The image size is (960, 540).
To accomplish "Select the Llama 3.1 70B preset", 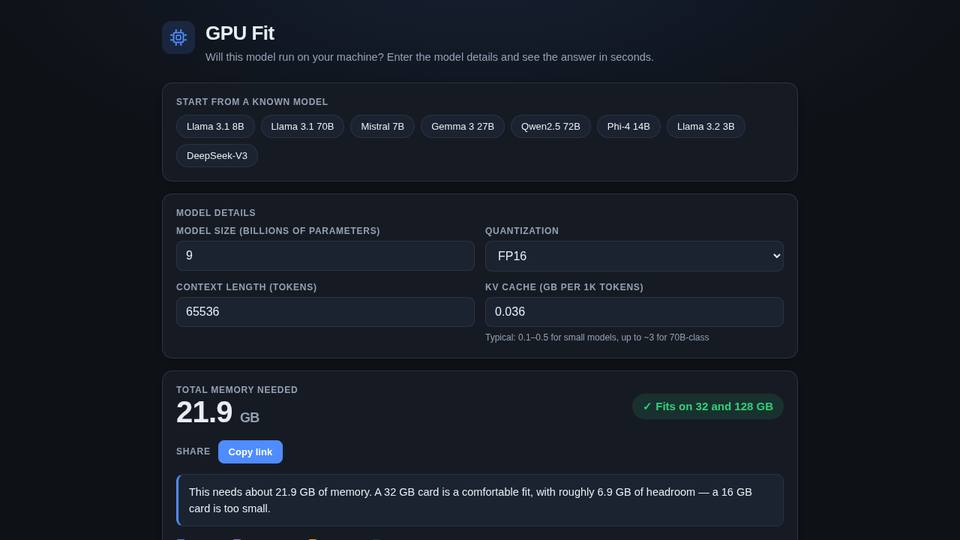I will (x=302, y=127).
